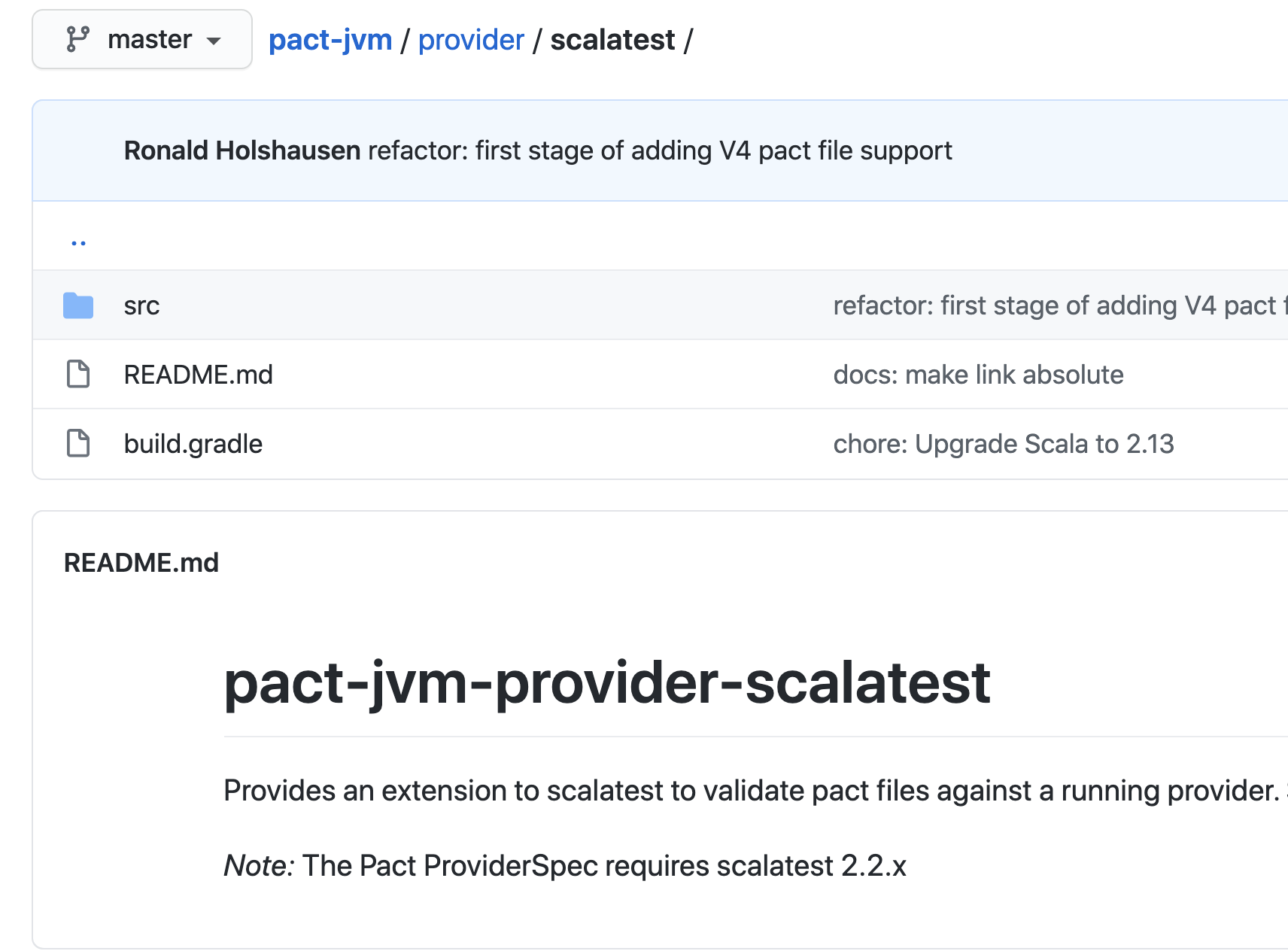Go to the pact-jvm repository root
Image resolution: width=1288 pixels, height=951 pixels.
point(330,40)
